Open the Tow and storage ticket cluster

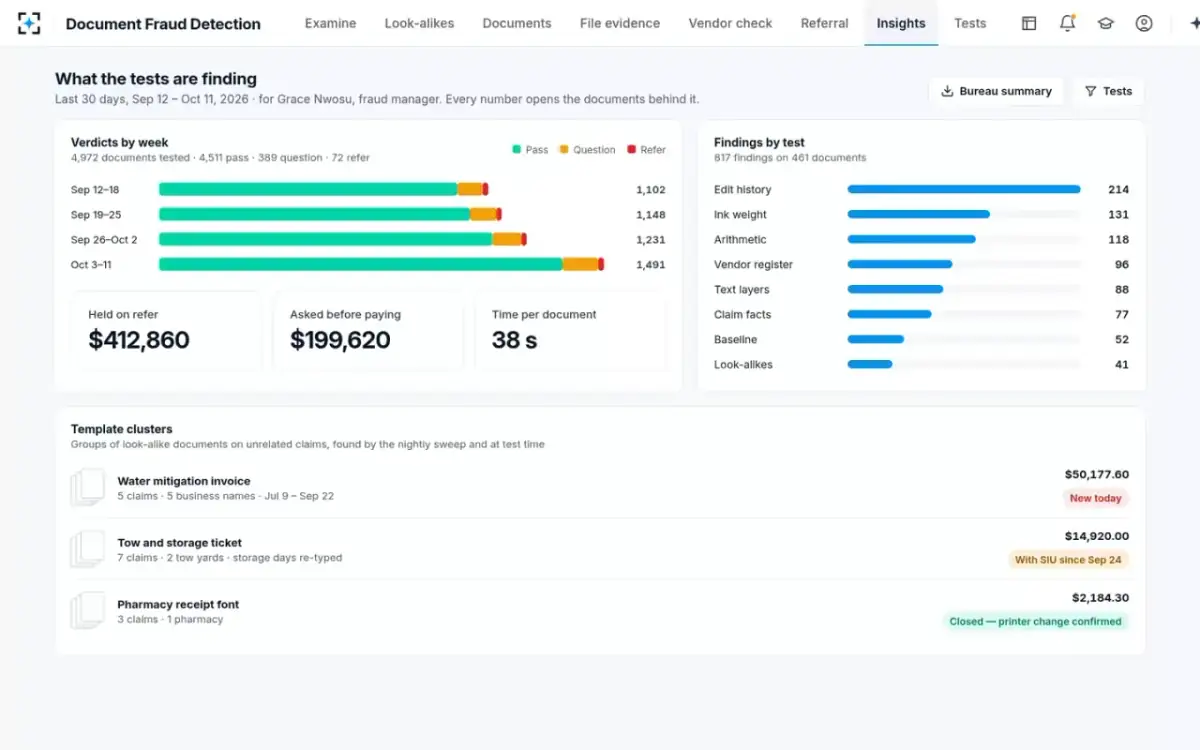click(x=600, y=550)
